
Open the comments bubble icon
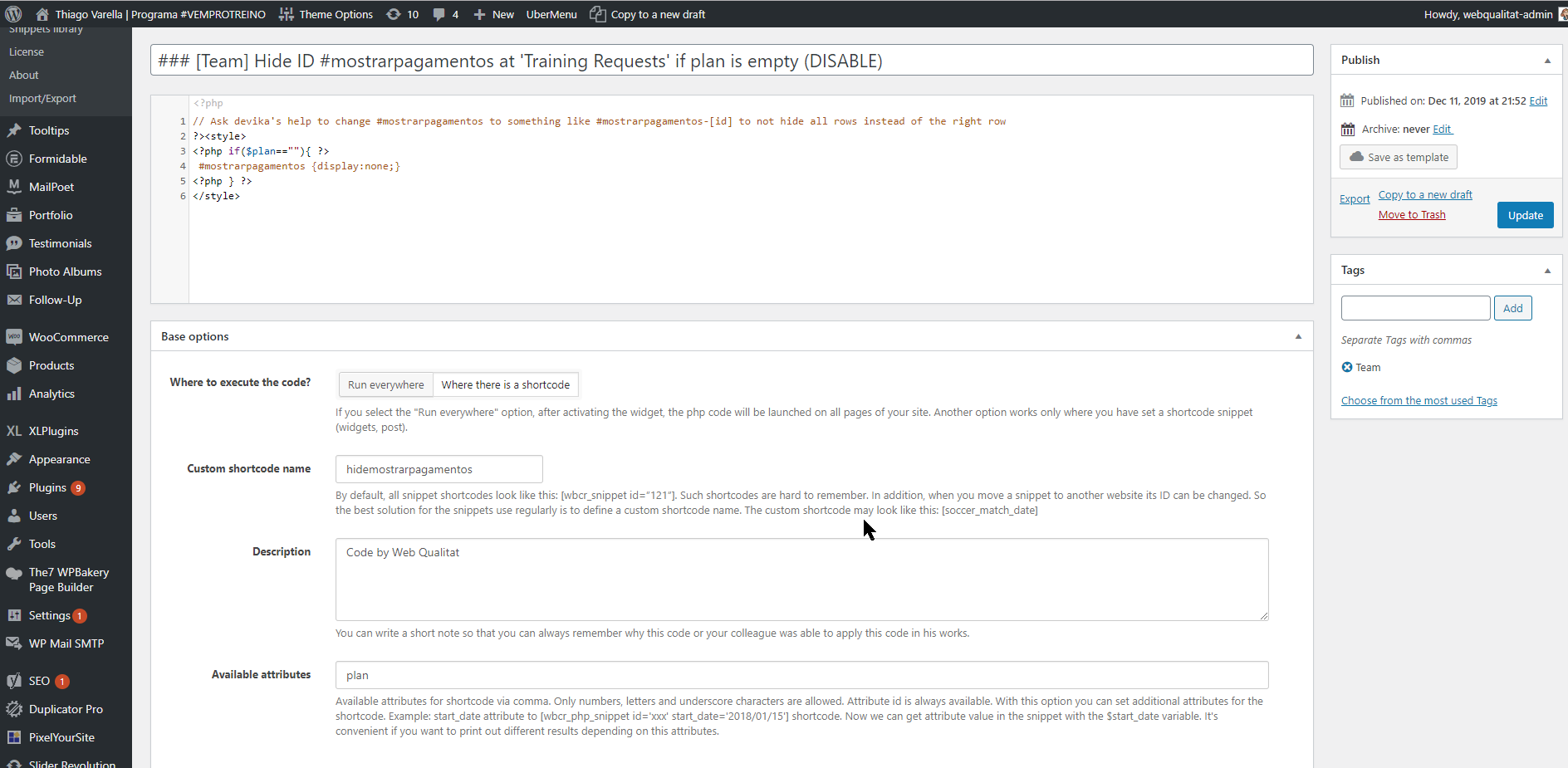(439, 14)
